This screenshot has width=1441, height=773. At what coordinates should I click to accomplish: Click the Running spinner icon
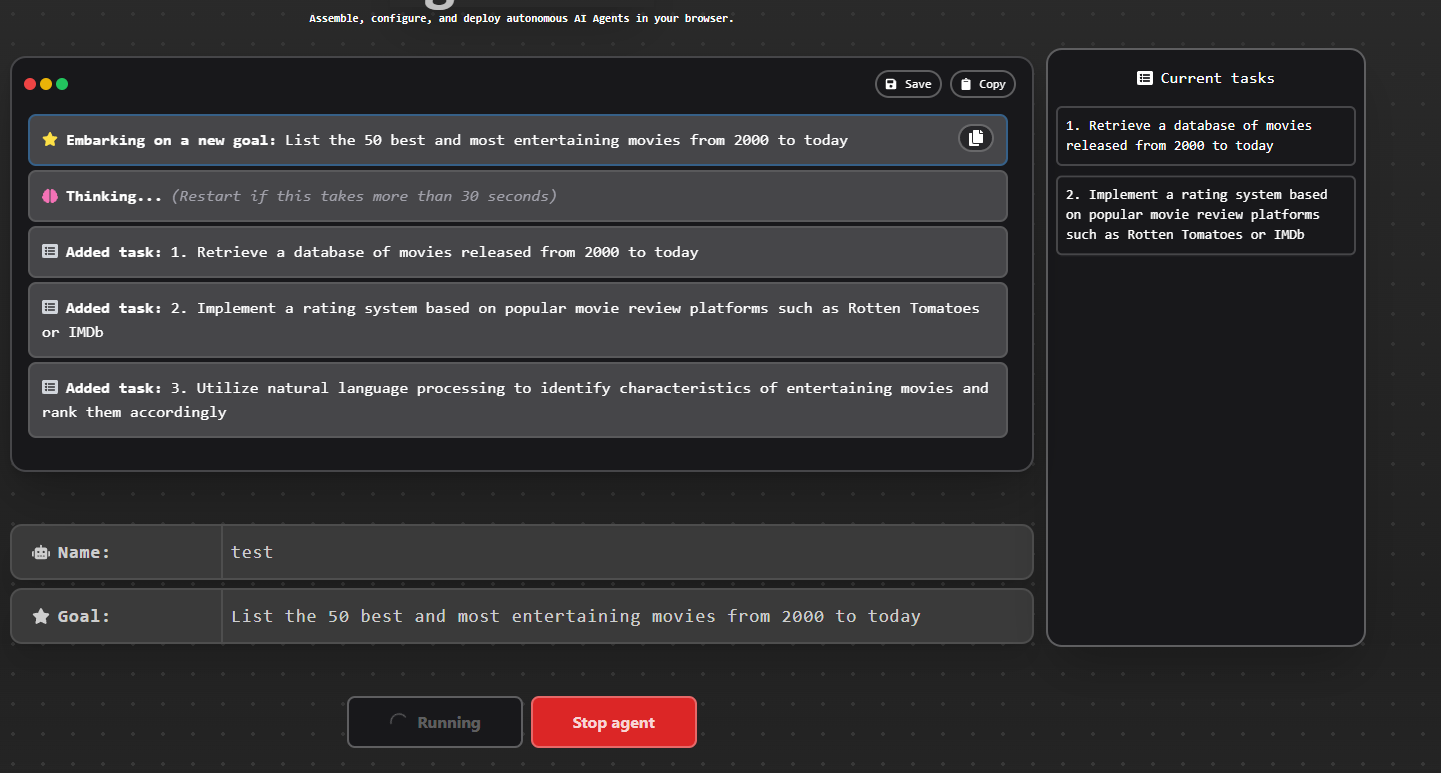point(398,722)
